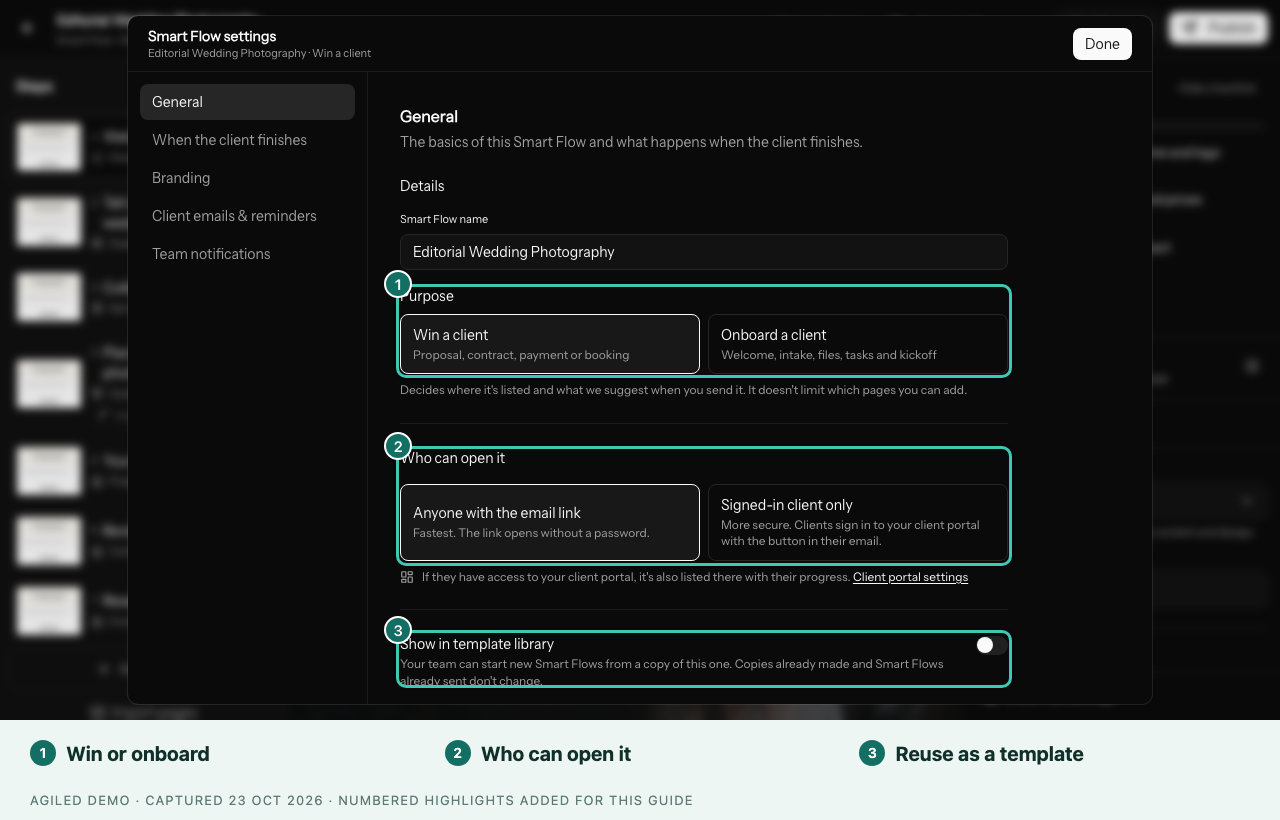Click the Purpose section label

tap(427, 297)
